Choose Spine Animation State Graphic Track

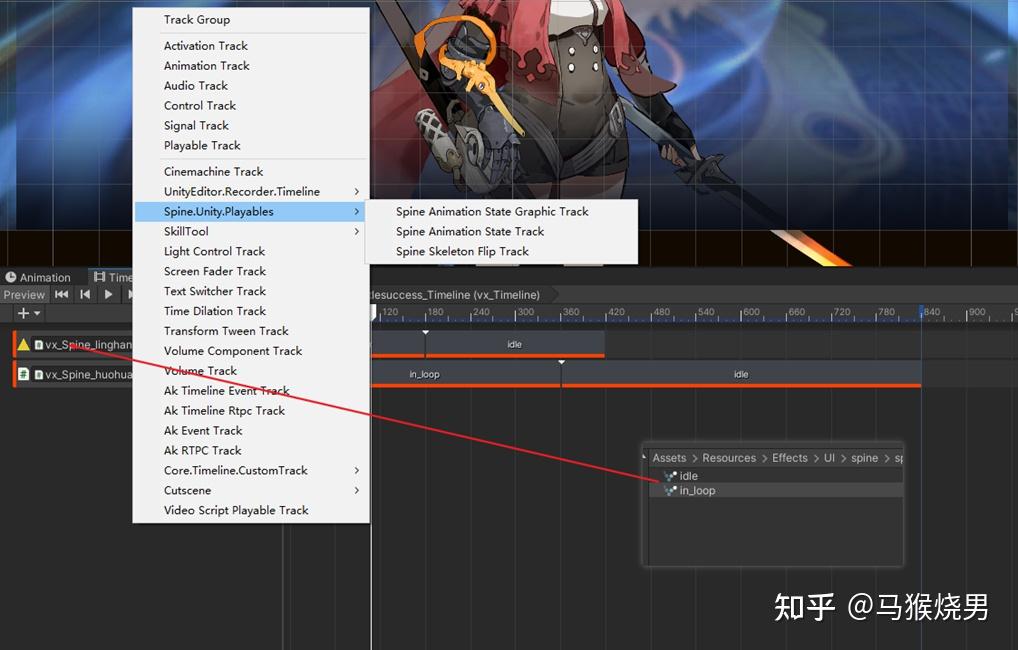point(501,212)
